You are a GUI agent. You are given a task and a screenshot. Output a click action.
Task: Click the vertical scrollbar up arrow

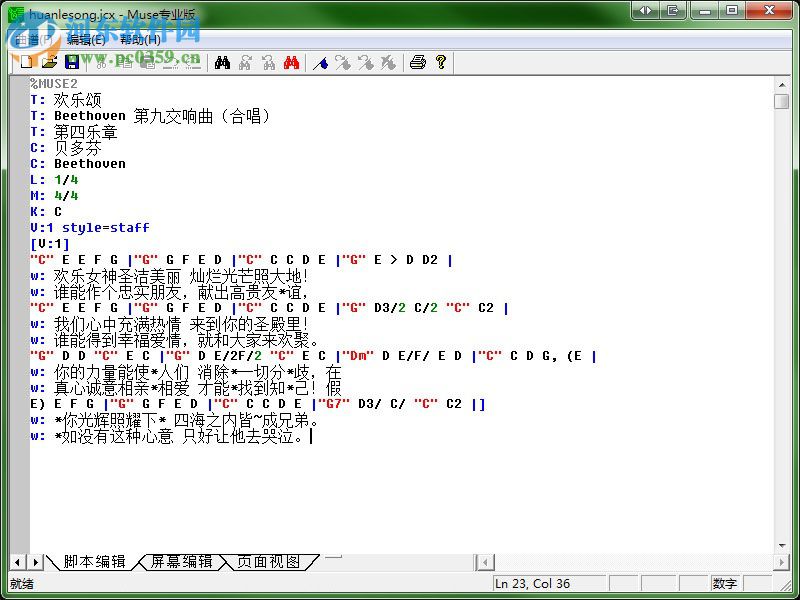(x=784, y=84)
